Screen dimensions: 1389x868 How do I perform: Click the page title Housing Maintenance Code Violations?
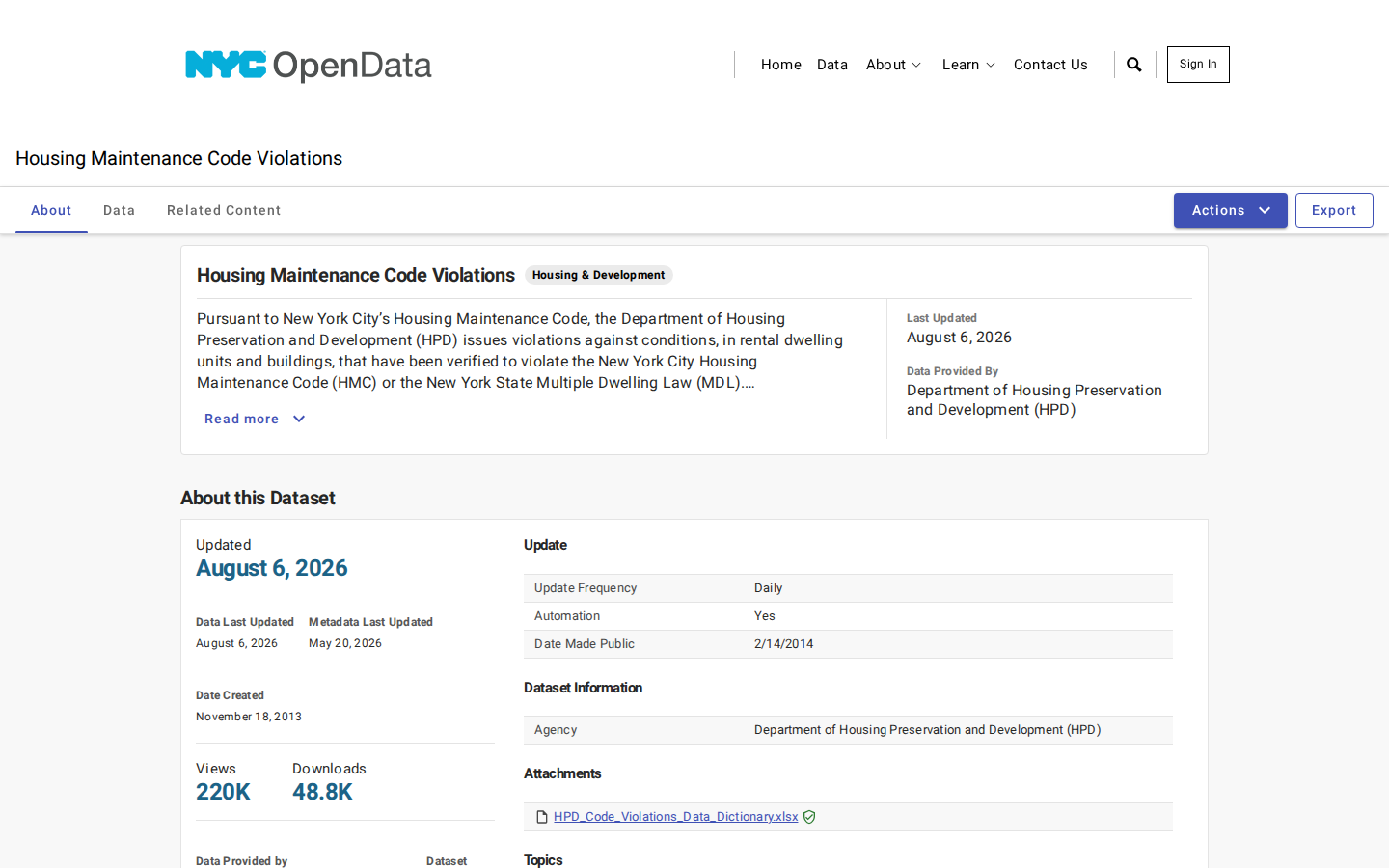(x=178, y=158)
